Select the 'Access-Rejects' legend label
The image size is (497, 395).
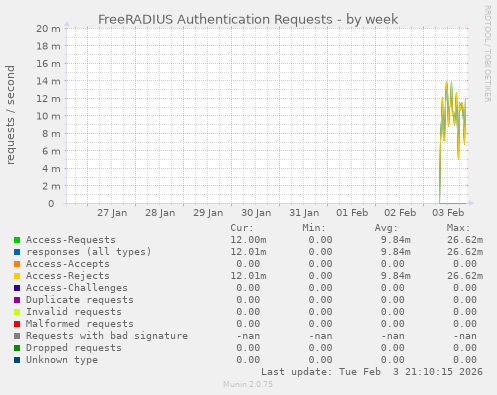point(68,276)
